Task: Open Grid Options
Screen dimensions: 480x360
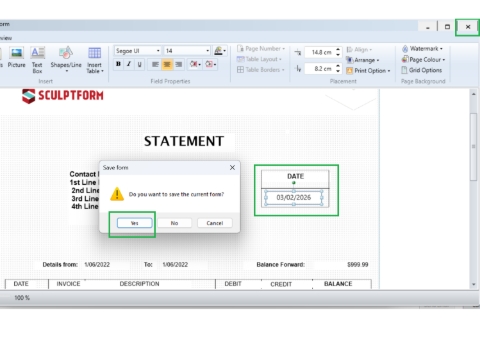Action: [x=422, y=70]
